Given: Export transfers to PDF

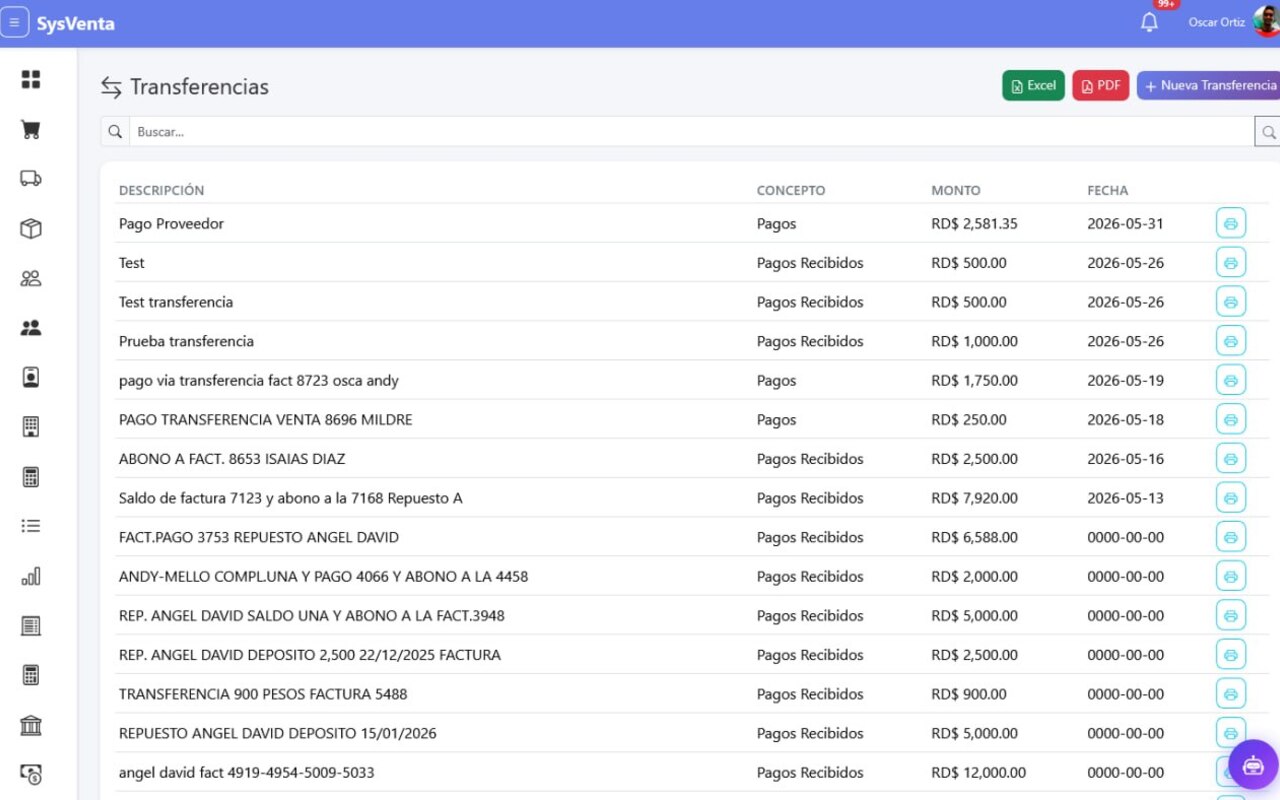Looking at the screenshot, I should (1100, 86).
